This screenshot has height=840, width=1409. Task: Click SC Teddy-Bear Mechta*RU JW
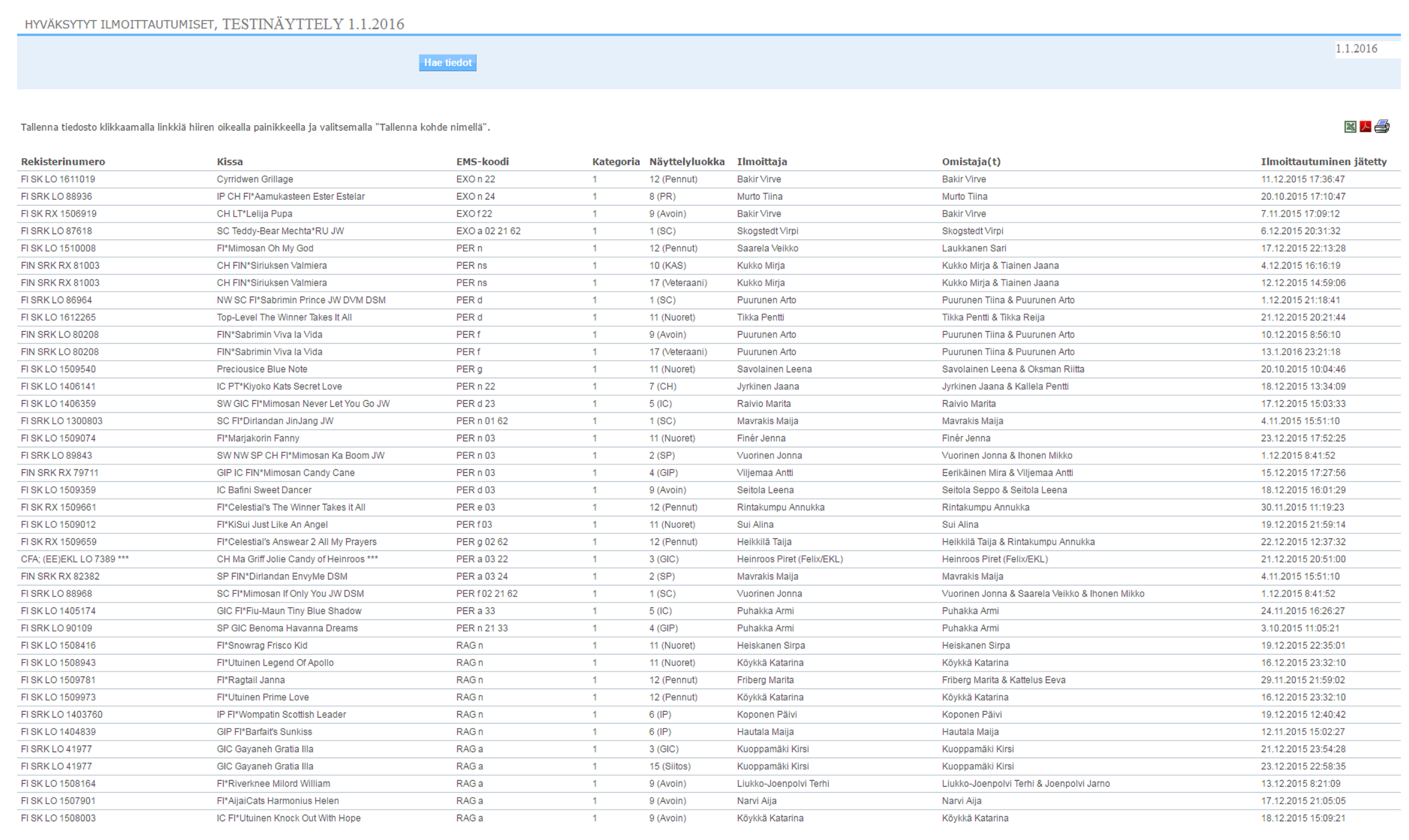coord(280,232)
